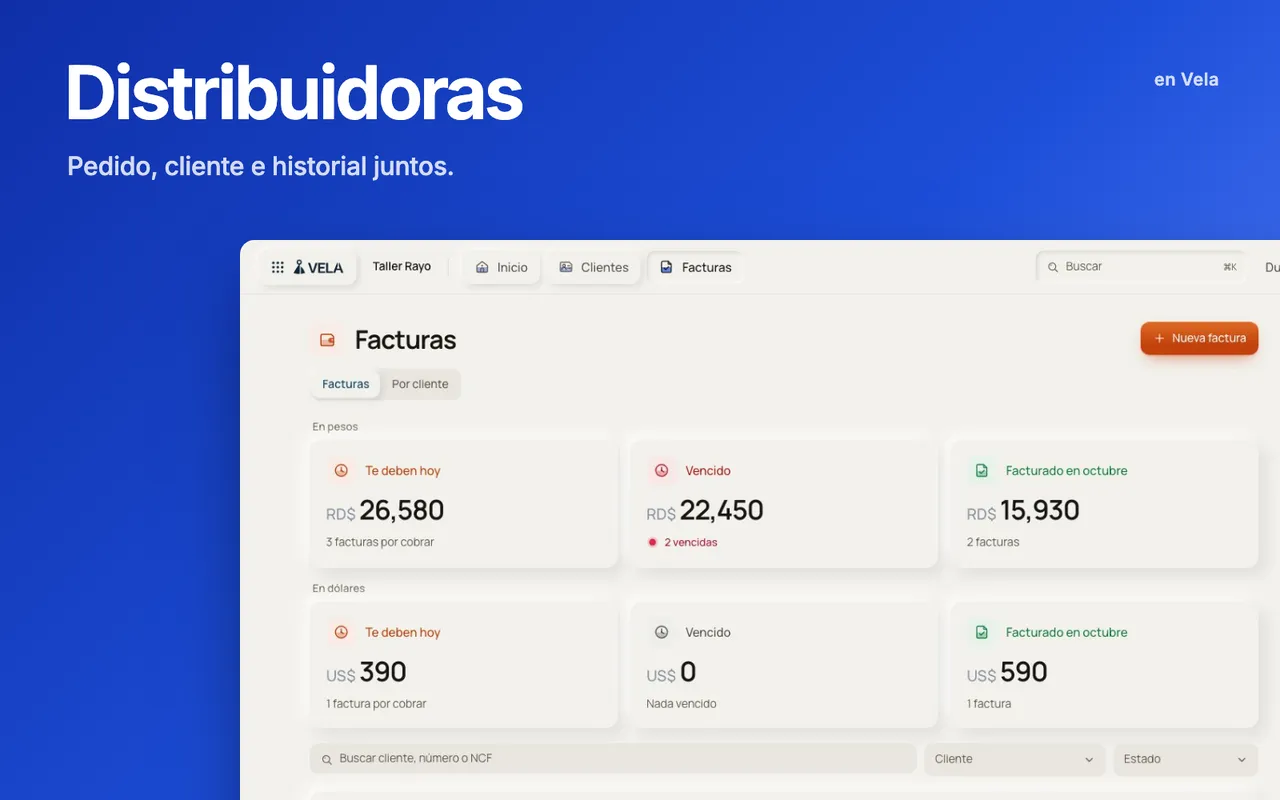The width and height of the screenshot is (1280, 800).
Task: Click the RD$ 22,450 overdue amount
Action: [x=705, y=511]
